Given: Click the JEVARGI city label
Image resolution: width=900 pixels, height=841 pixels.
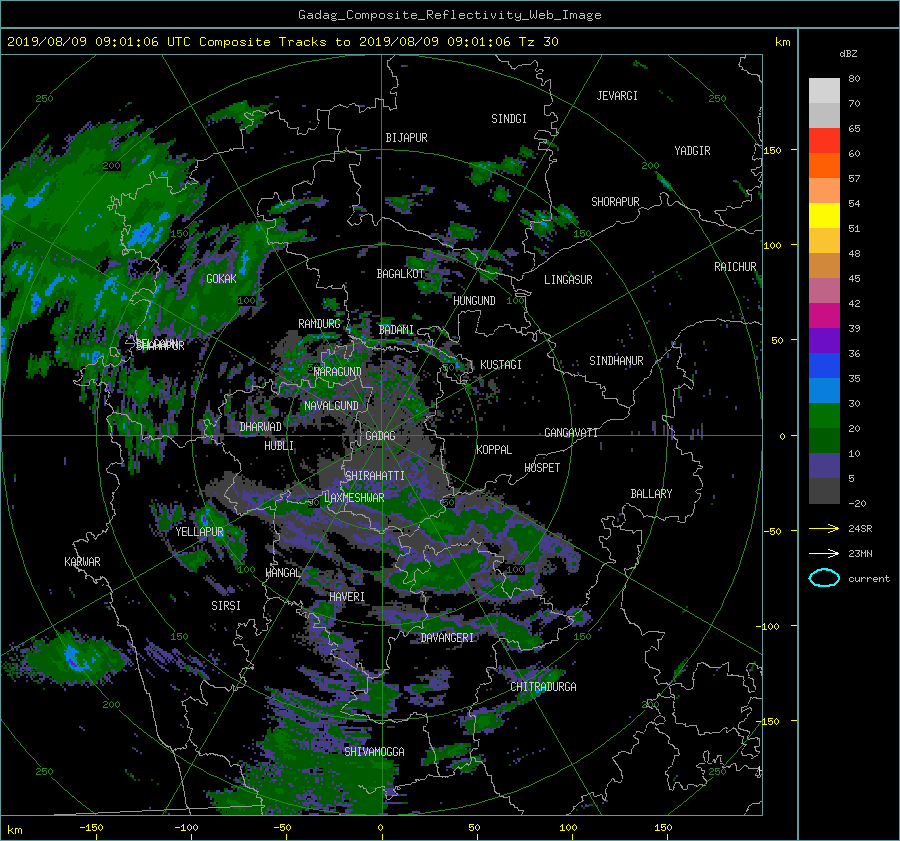Looking at the screenshot, I should 617,96.
